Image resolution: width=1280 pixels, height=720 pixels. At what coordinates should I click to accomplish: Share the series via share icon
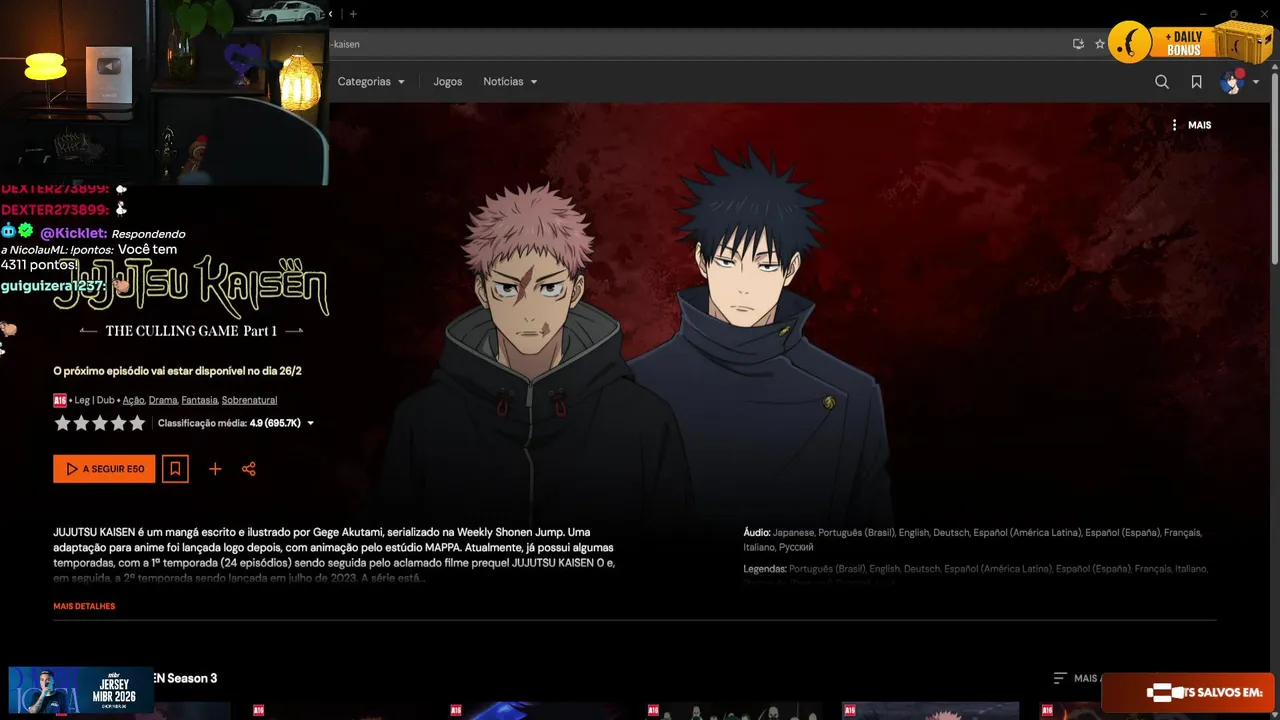coord(249,469)
